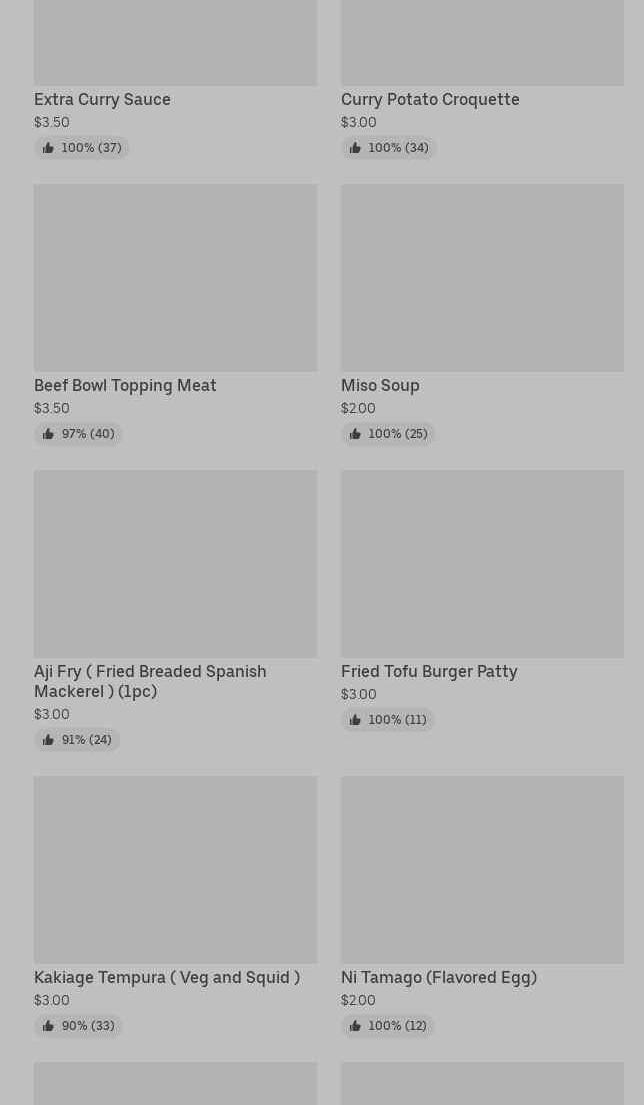Image resolution: width=644 pixels, height=1105 pixels.
Task: Select the Curry Potato Croquette title
Action: point(431,99)
